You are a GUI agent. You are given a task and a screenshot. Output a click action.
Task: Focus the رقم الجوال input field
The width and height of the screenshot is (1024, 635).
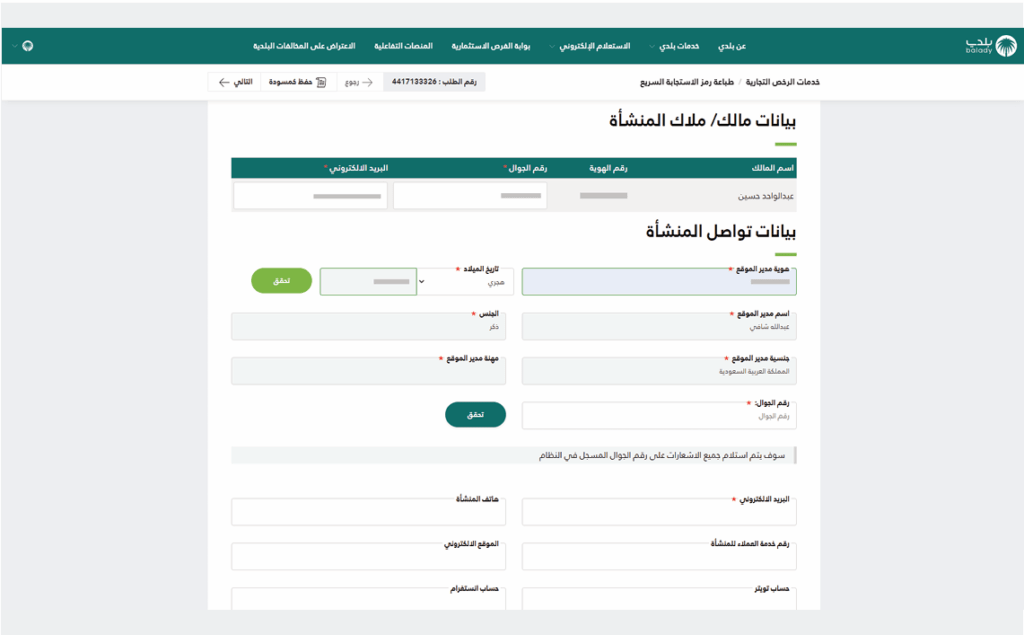click(x=659, y=416)
